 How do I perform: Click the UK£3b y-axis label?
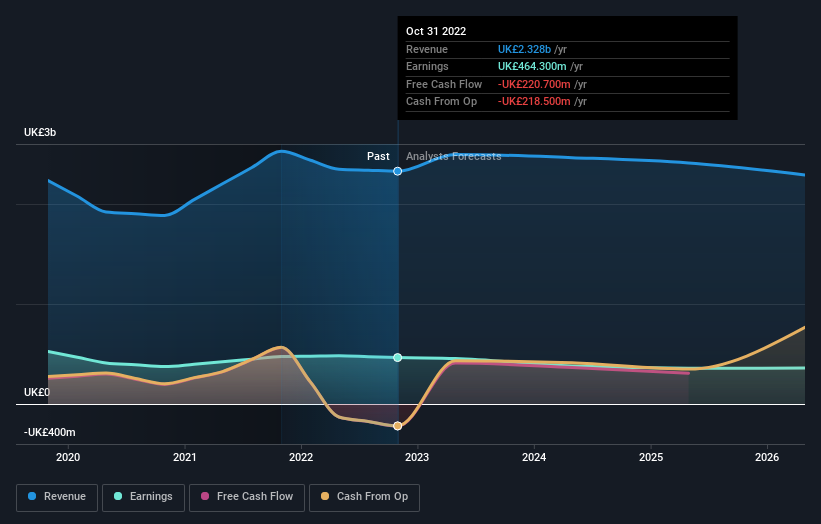point(40,132)
